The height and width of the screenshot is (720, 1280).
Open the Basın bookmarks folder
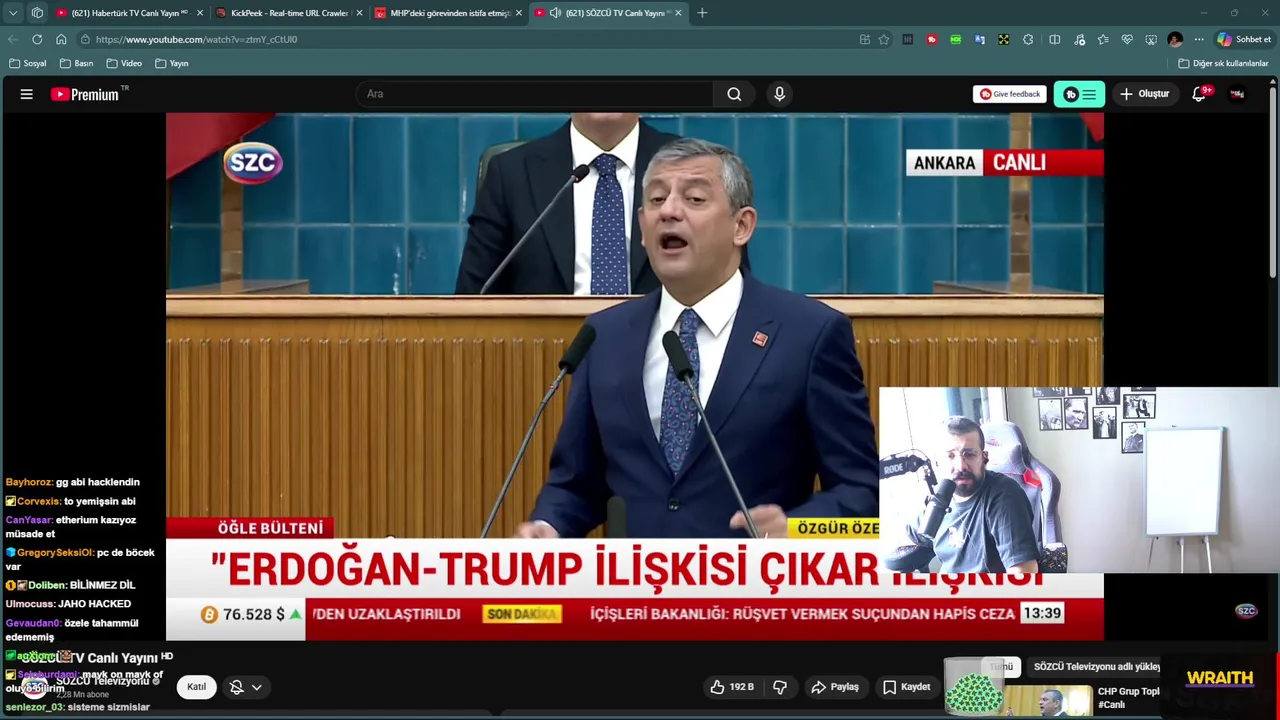pyautogui.click(x=76, y=63)
